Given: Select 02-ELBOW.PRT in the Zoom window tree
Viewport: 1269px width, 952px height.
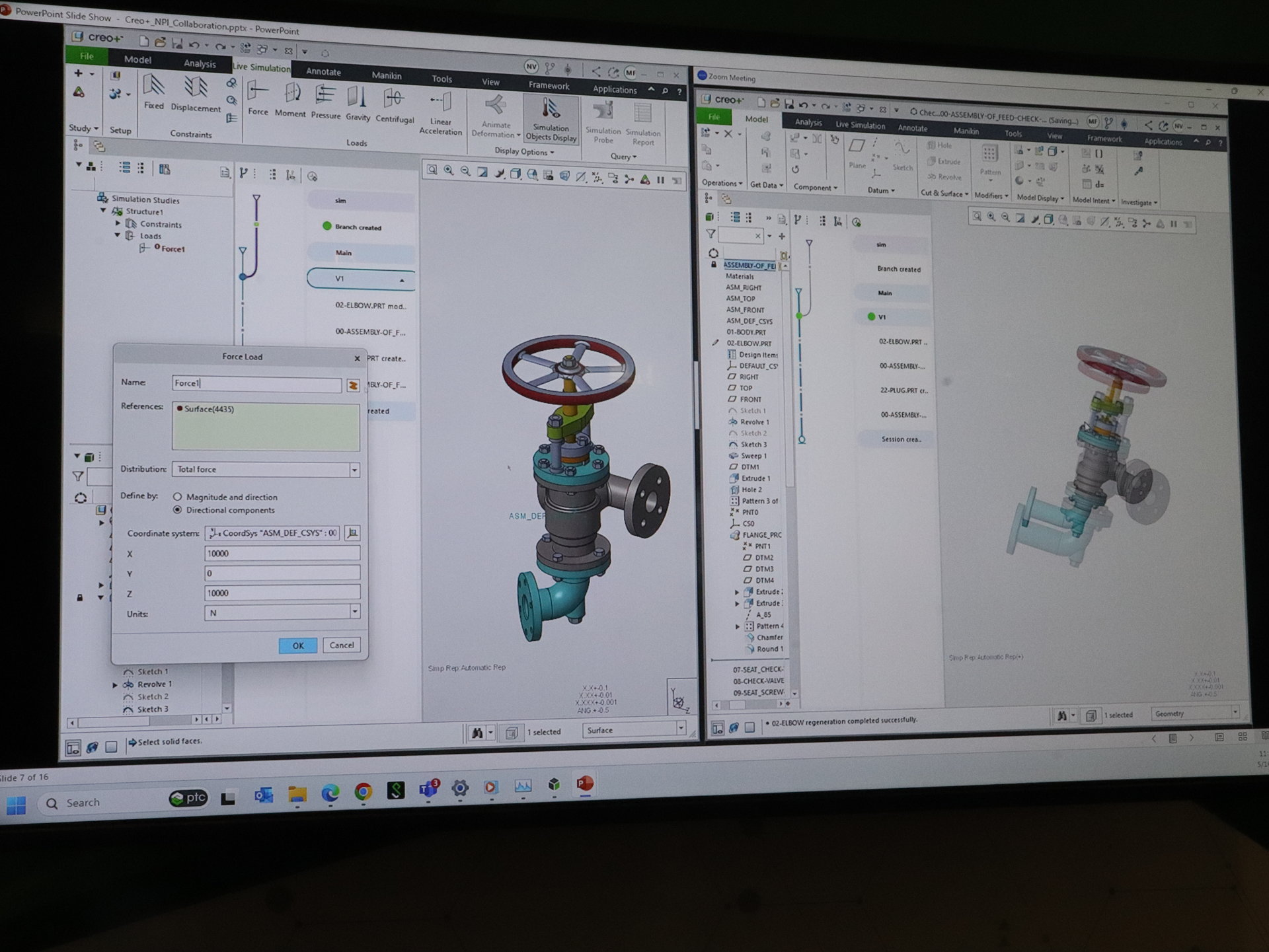Looking at the screenshot, I should (749, 344).
